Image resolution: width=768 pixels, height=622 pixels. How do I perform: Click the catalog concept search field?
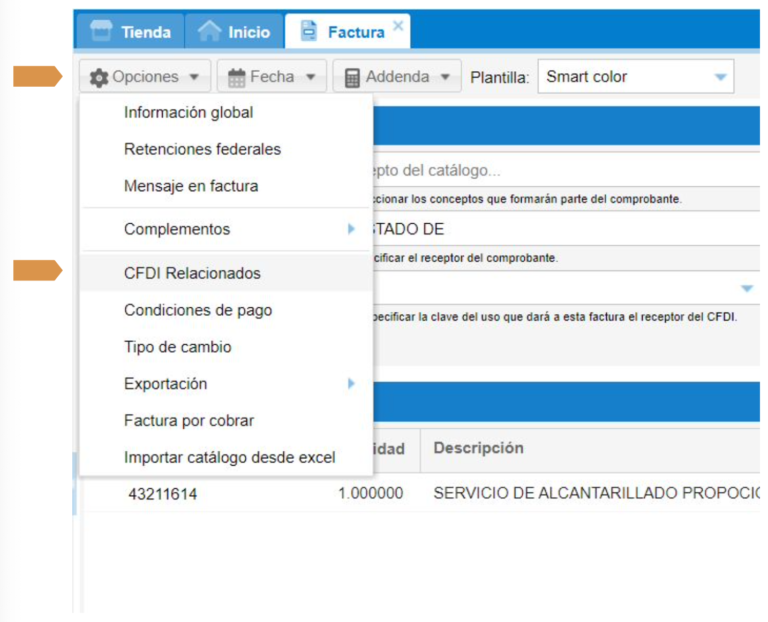[560, 170]
